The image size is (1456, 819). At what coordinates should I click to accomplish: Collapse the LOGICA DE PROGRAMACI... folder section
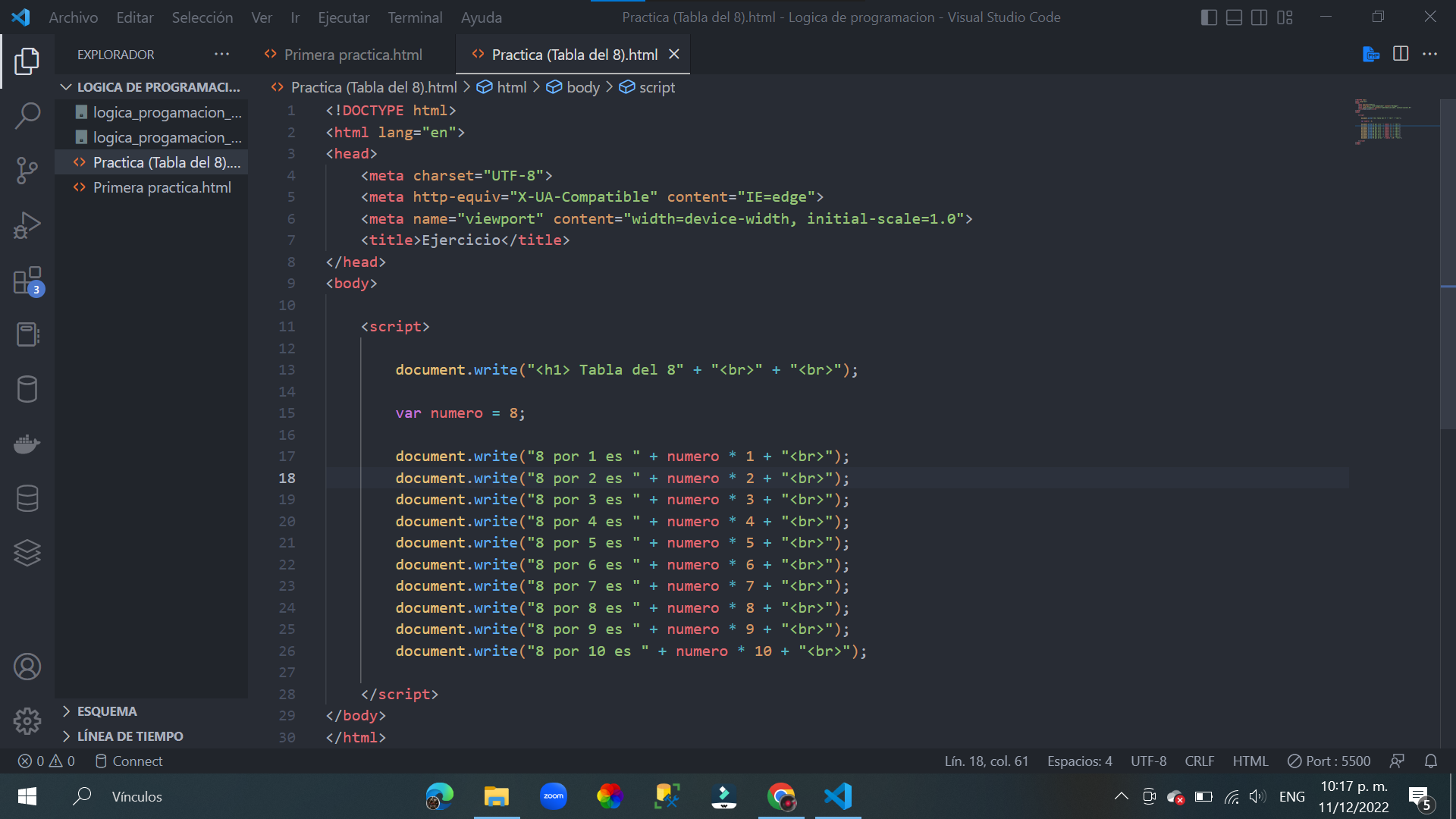click(151, 87)
